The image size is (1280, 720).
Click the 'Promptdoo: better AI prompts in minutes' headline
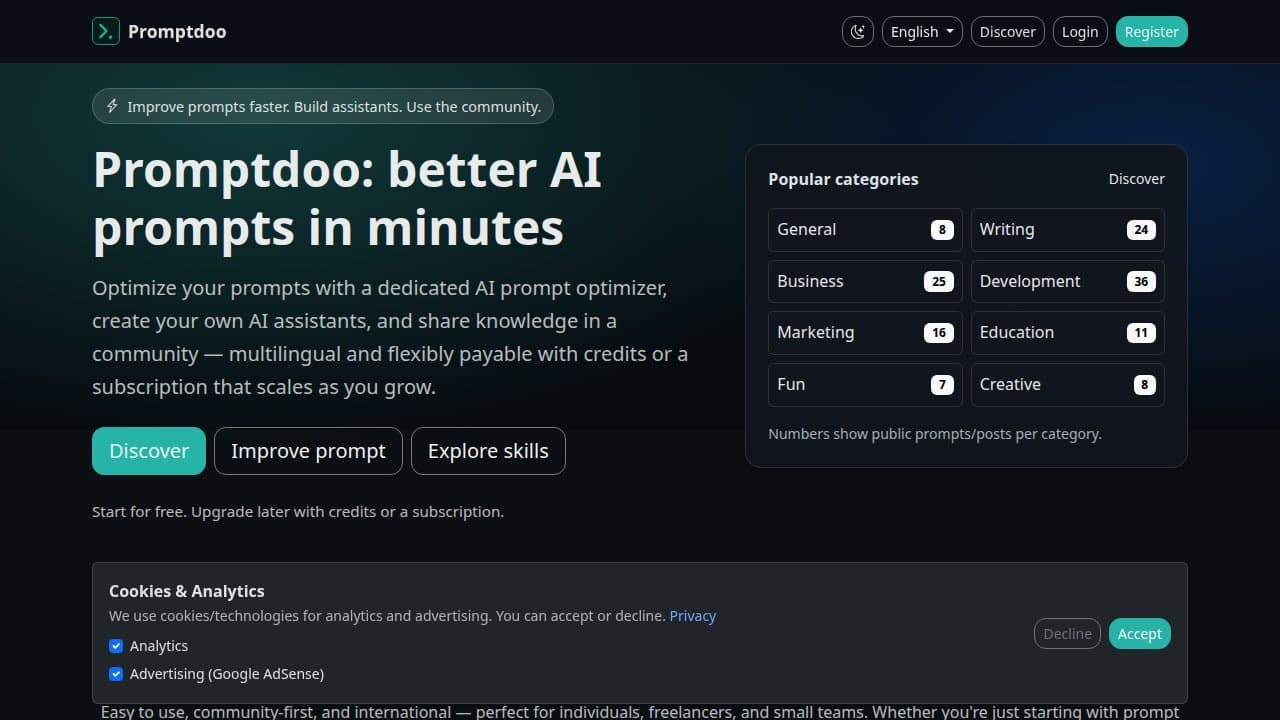(347, 199)
